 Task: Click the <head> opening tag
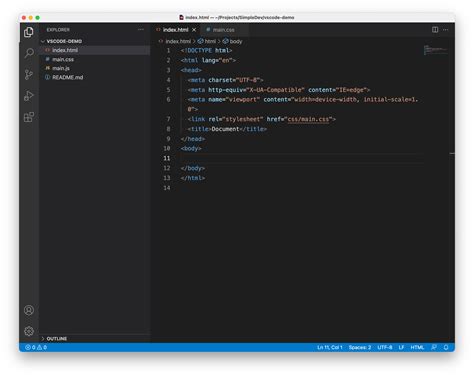(191, 70)
